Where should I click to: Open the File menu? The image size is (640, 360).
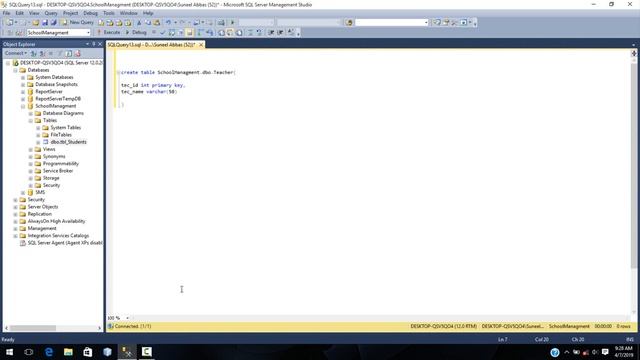[x=7, y=13]
